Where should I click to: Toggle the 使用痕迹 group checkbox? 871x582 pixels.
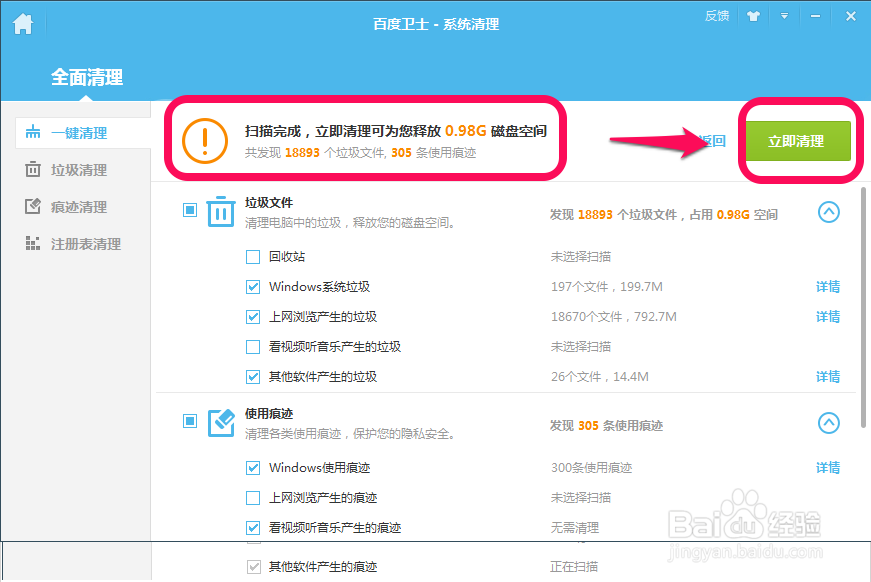[x=190, y=421]
